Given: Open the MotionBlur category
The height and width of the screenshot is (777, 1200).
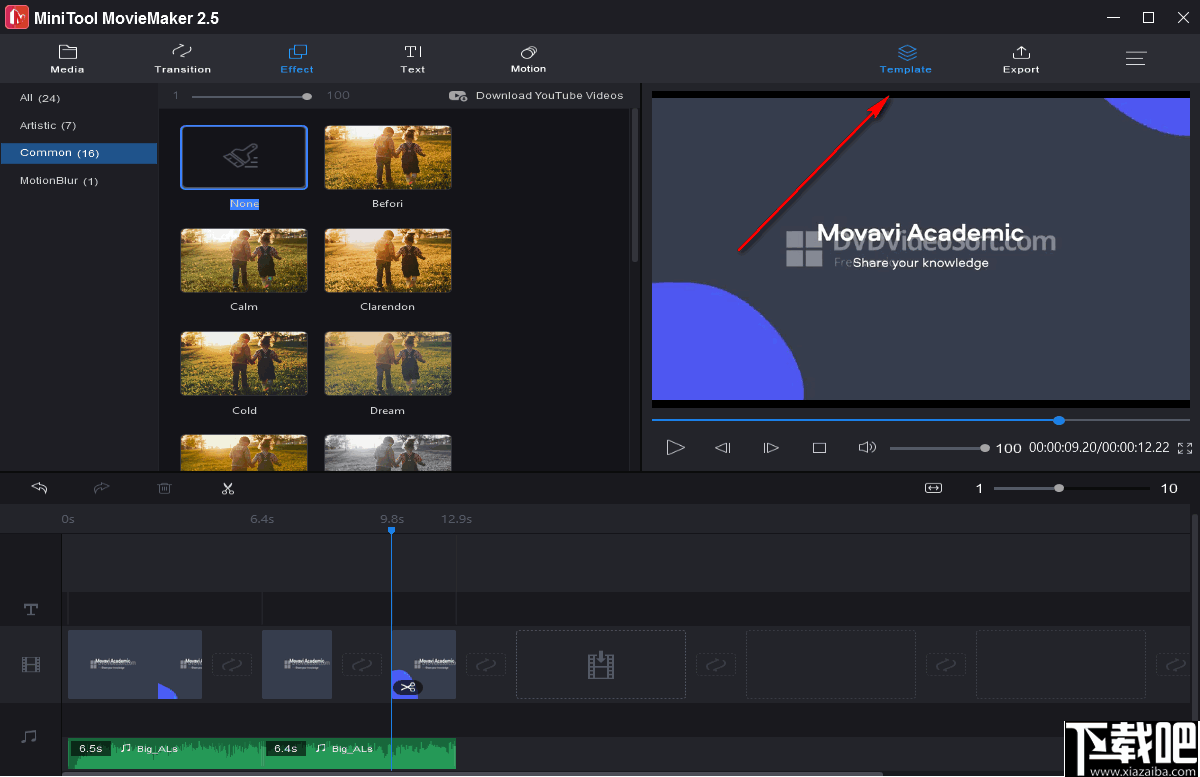Looking at the screenshot, I should pos(57,181).
